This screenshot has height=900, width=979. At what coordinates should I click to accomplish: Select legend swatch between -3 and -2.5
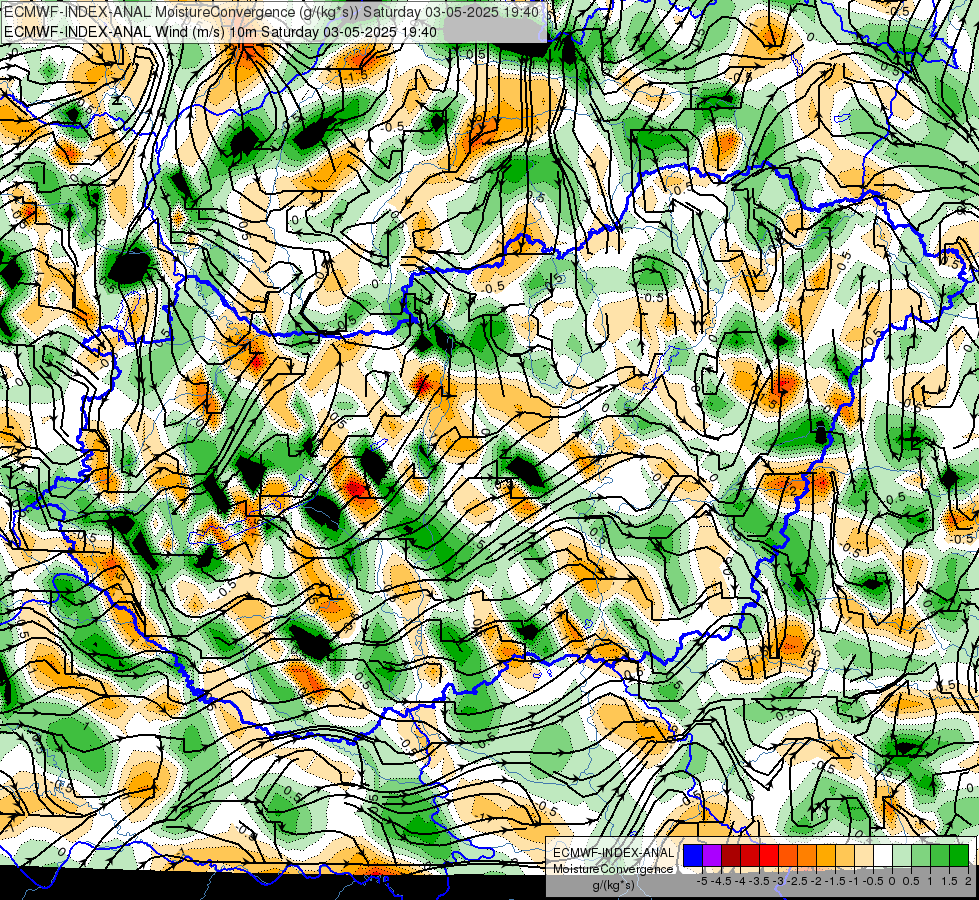(788, 856)
